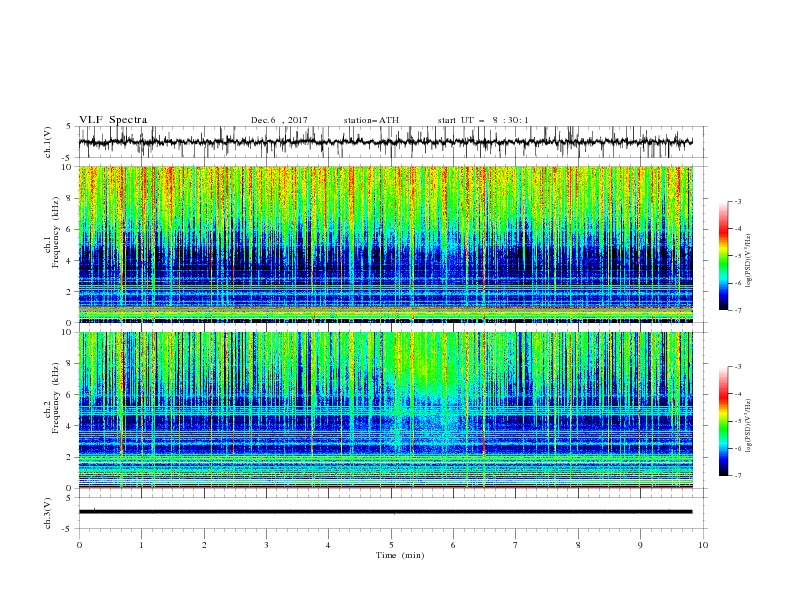
Task: Select the ch.1 "Frequency (kHz)" axis label
Action: (55, 230)
